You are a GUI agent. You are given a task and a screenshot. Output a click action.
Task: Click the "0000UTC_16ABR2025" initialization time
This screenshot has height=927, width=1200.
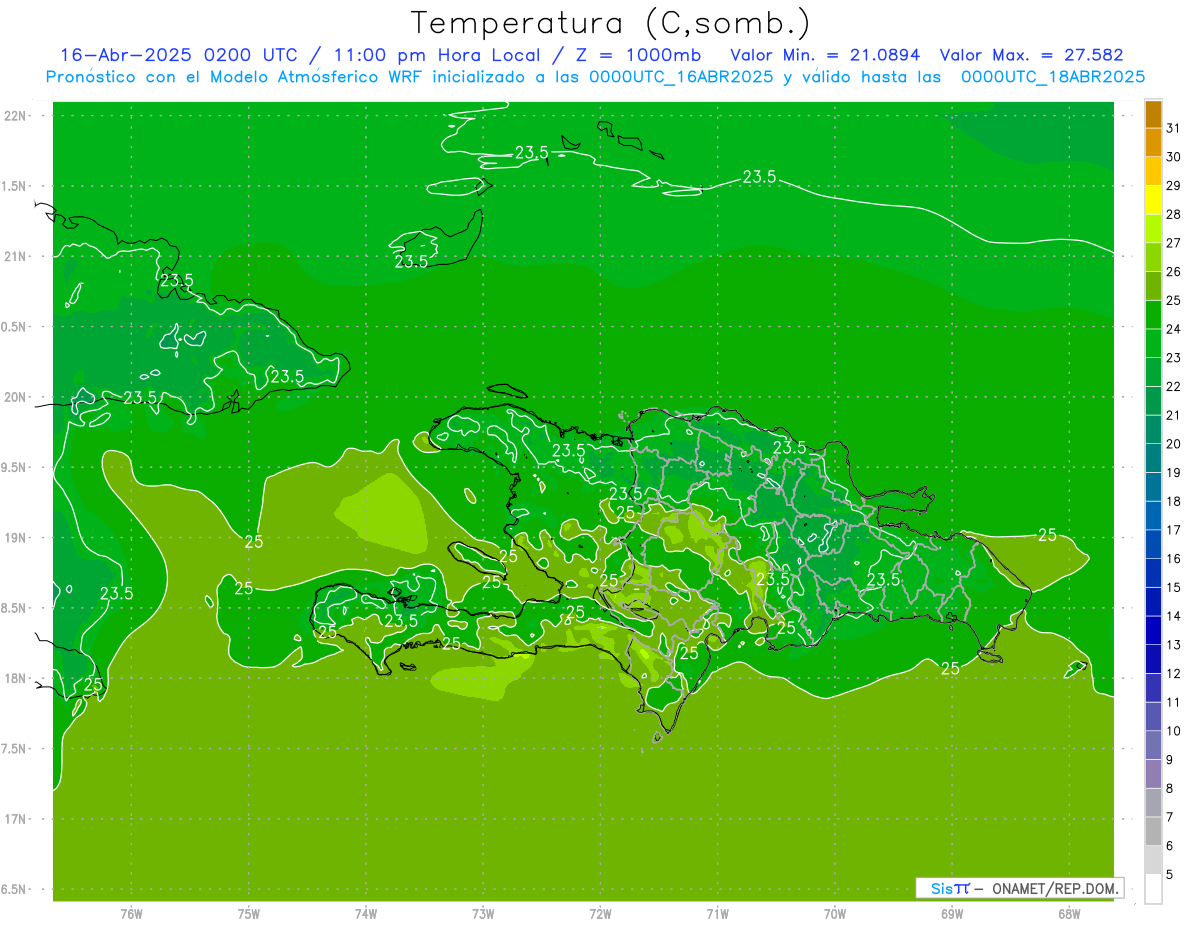pyautogui.click(x=680, y=77)
